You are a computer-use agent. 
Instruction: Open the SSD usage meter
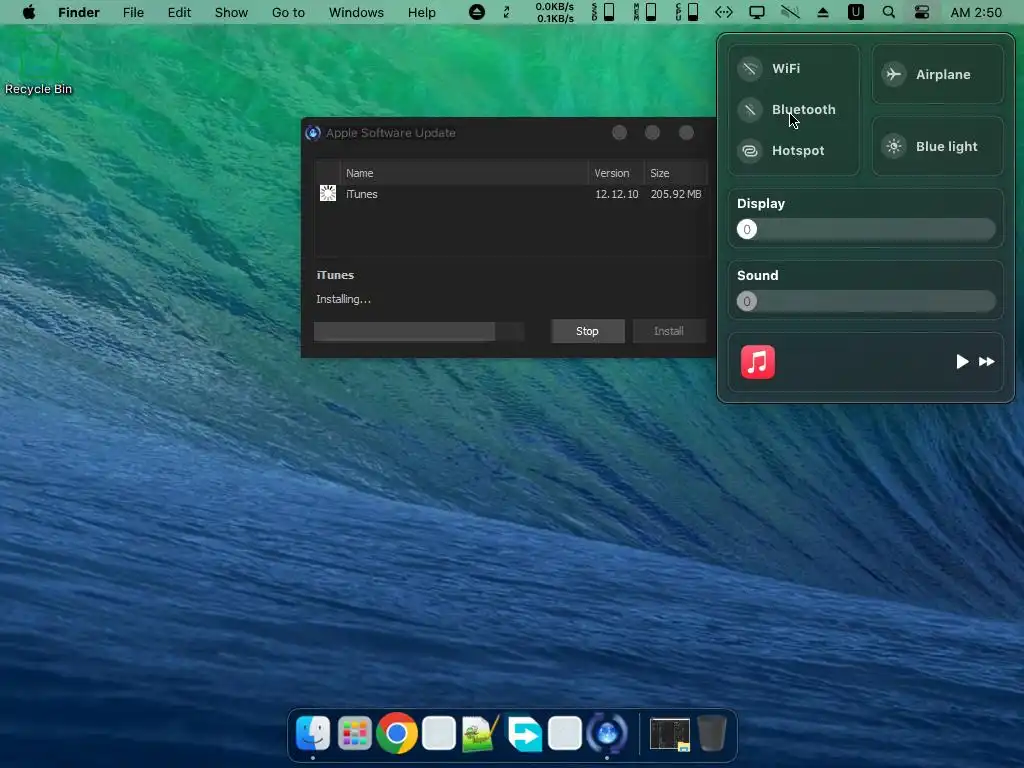603,12
